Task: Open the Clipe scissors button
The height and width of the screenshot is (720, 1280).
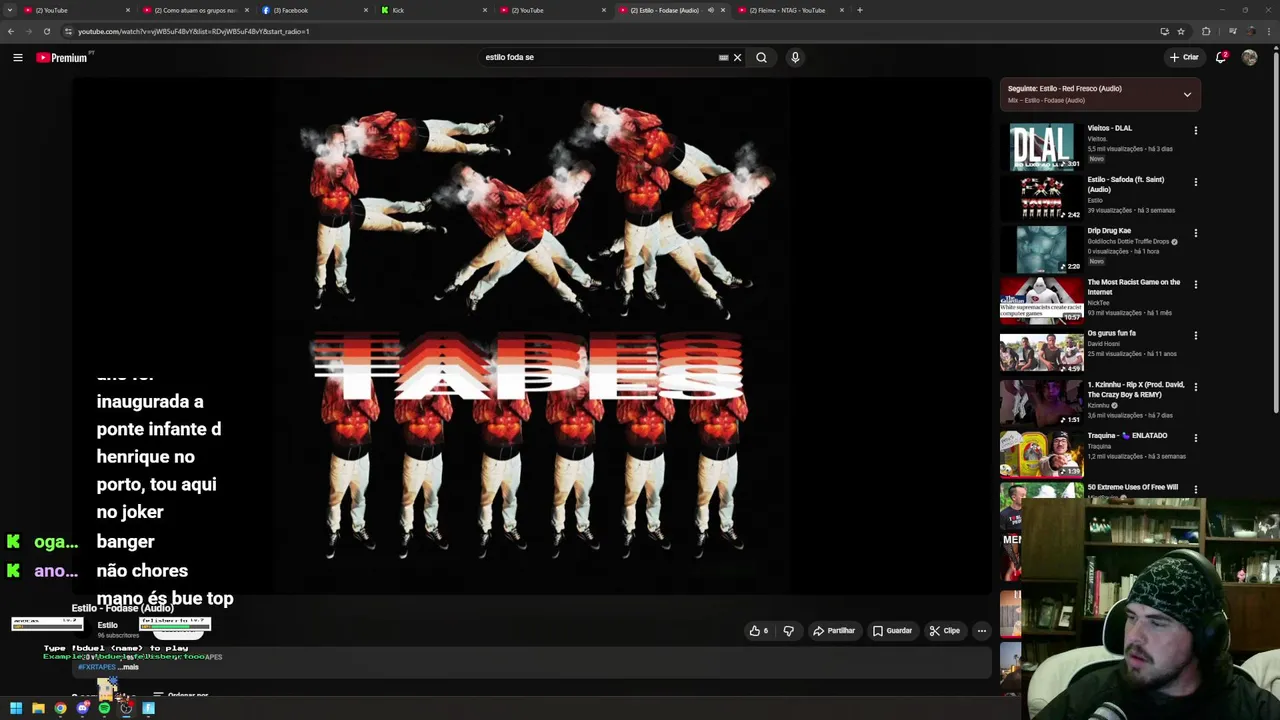Action: click(944, 631)
